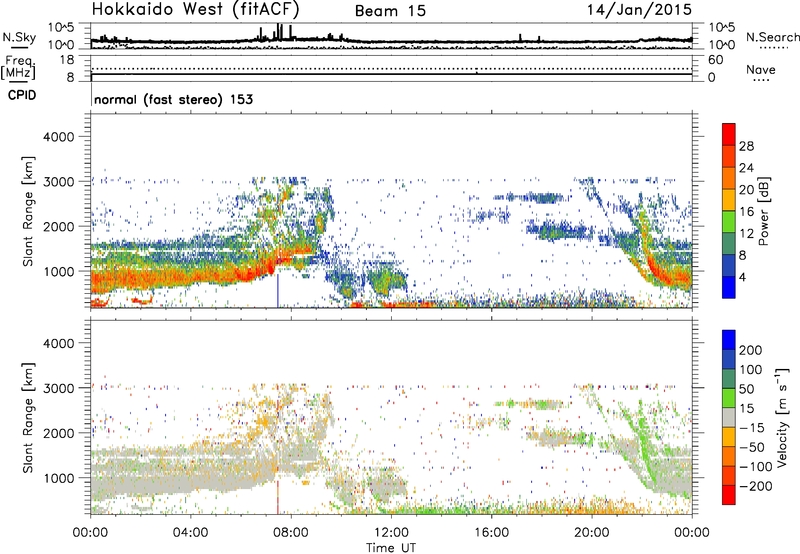Click the 60 tick on Nave axis
Screen dimensions: 800x554
[x=716, y=60]
